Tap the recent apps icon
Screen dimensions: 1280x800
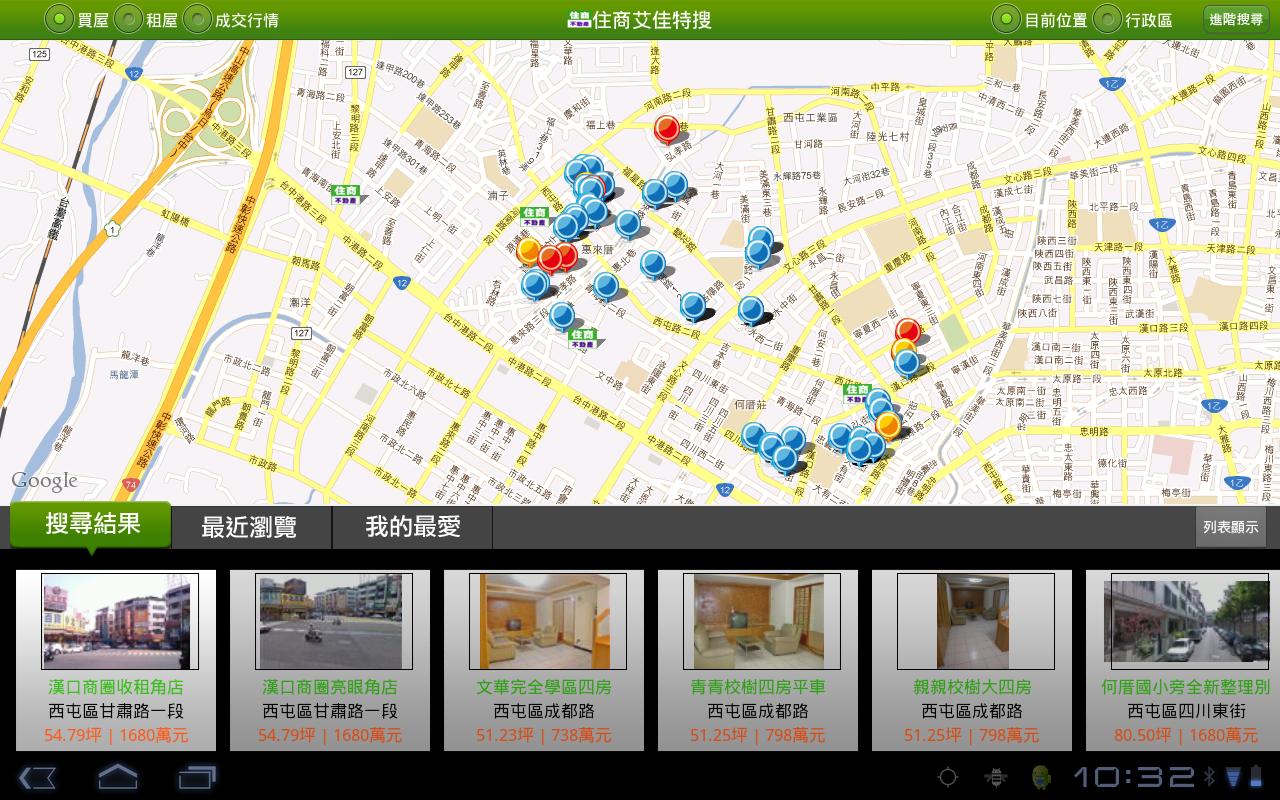[x=197, y=777]
